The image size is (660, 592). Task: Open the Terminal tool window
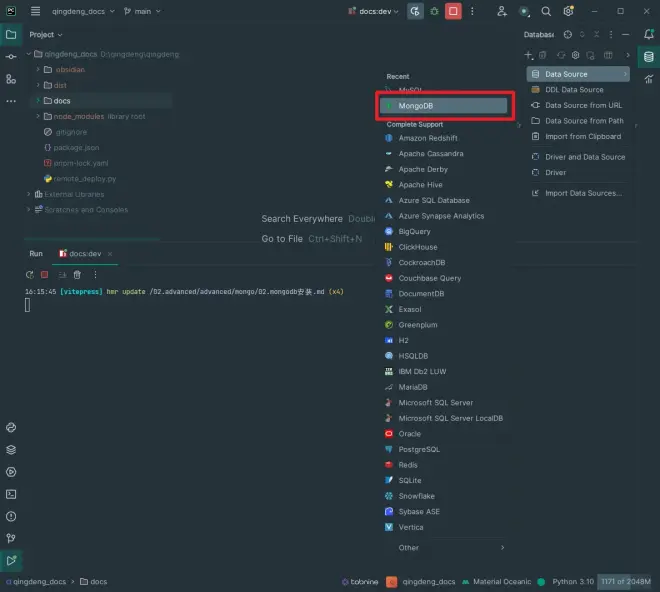click(x=11, y=494)
